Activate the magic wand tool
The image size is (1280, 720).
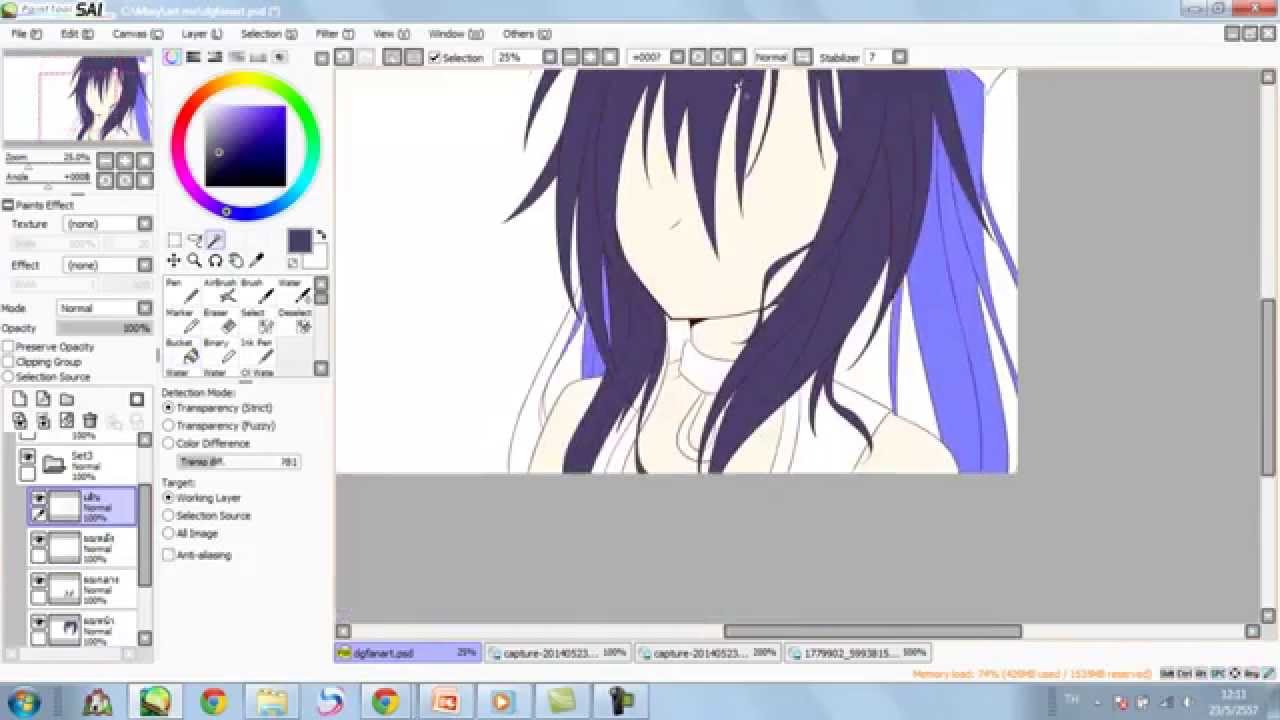coord(216,240)
